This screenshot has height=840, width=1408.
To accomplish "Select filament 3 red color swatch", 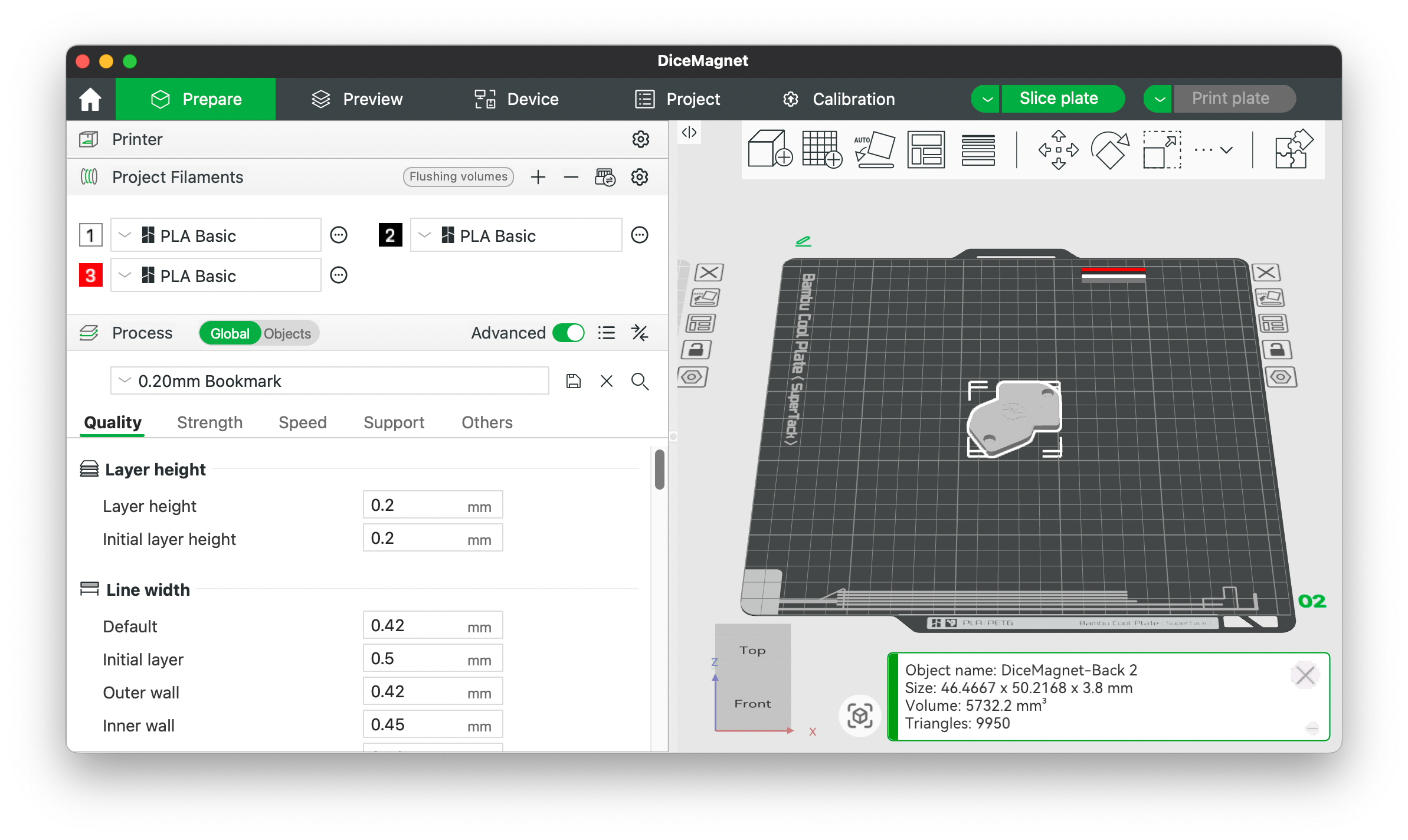I will click(90, 275).
